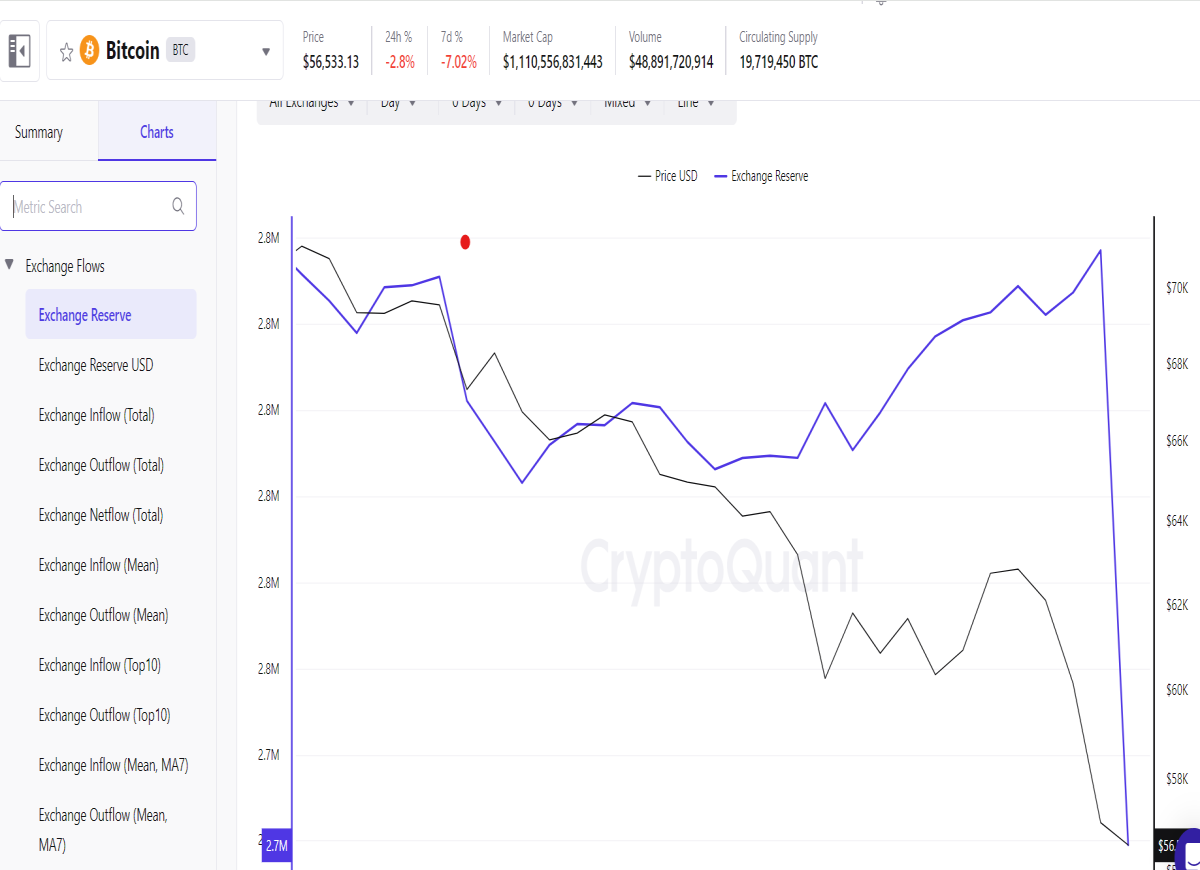The width and height of the screenshot is (1200, 870).
Task: Toggle Price USD series in legend
Action: click(x=667, y=176)
